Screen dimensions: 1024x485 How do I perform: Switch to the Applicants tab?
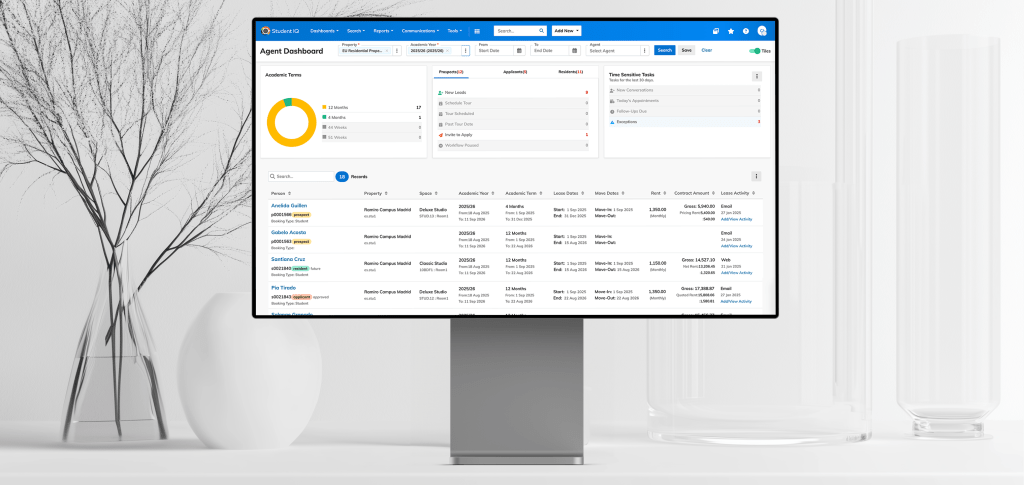518,73
